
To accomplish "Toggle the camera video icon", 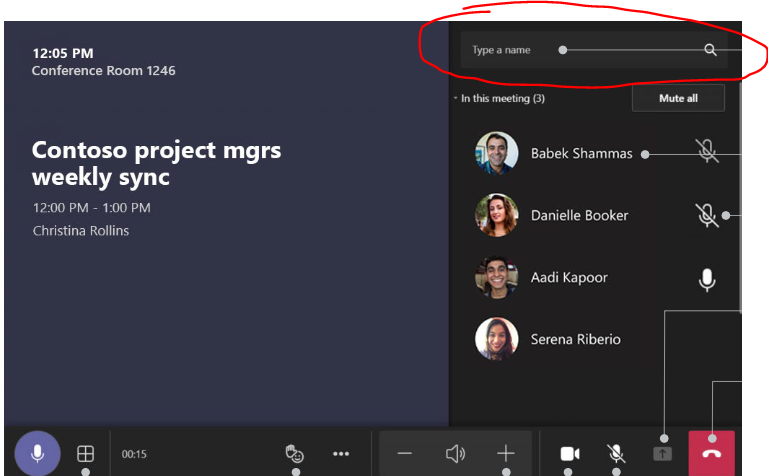I will tap(570, 454).
